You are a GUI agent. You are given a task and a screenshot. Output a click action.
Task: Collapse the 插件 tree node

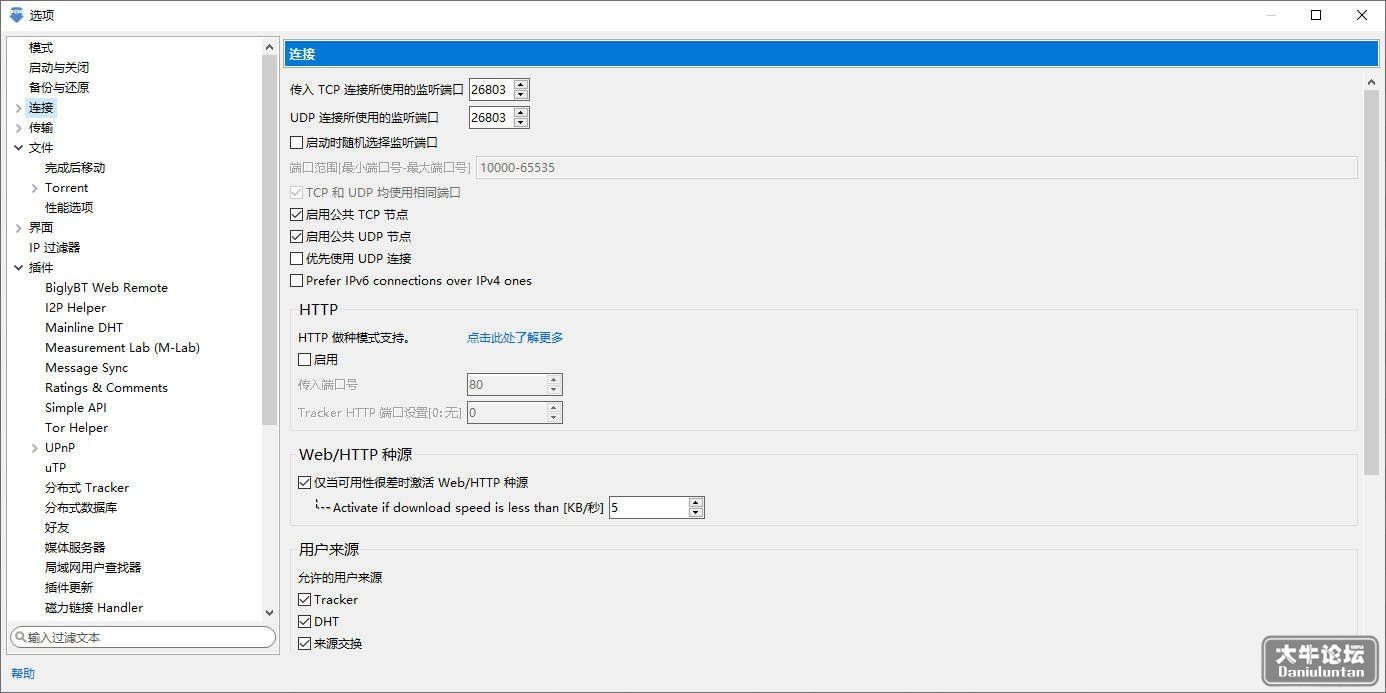point(19,268)
